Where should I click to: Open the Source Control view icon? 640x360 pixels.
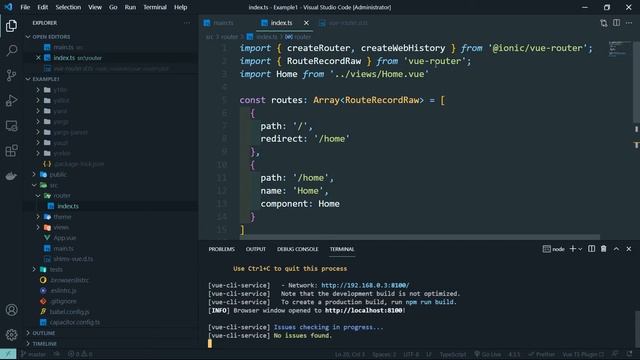11,76
